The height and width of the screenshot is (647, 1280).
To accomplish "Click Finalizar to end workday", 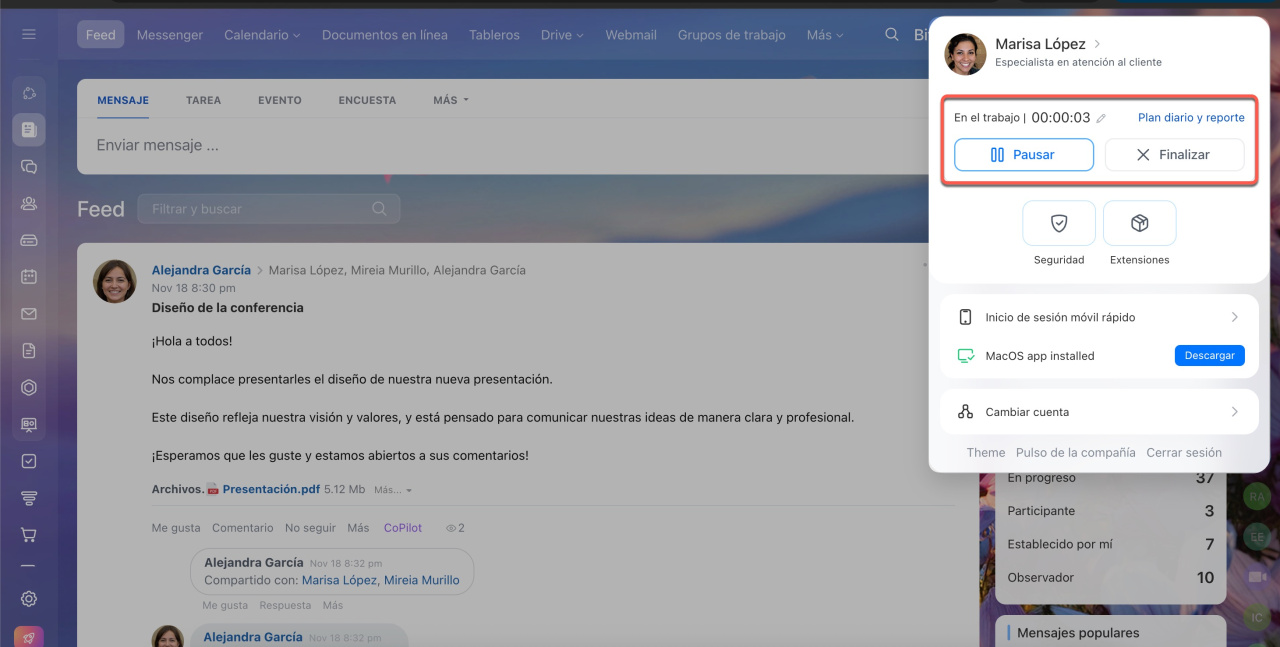I will click(x=1174, y=155).
